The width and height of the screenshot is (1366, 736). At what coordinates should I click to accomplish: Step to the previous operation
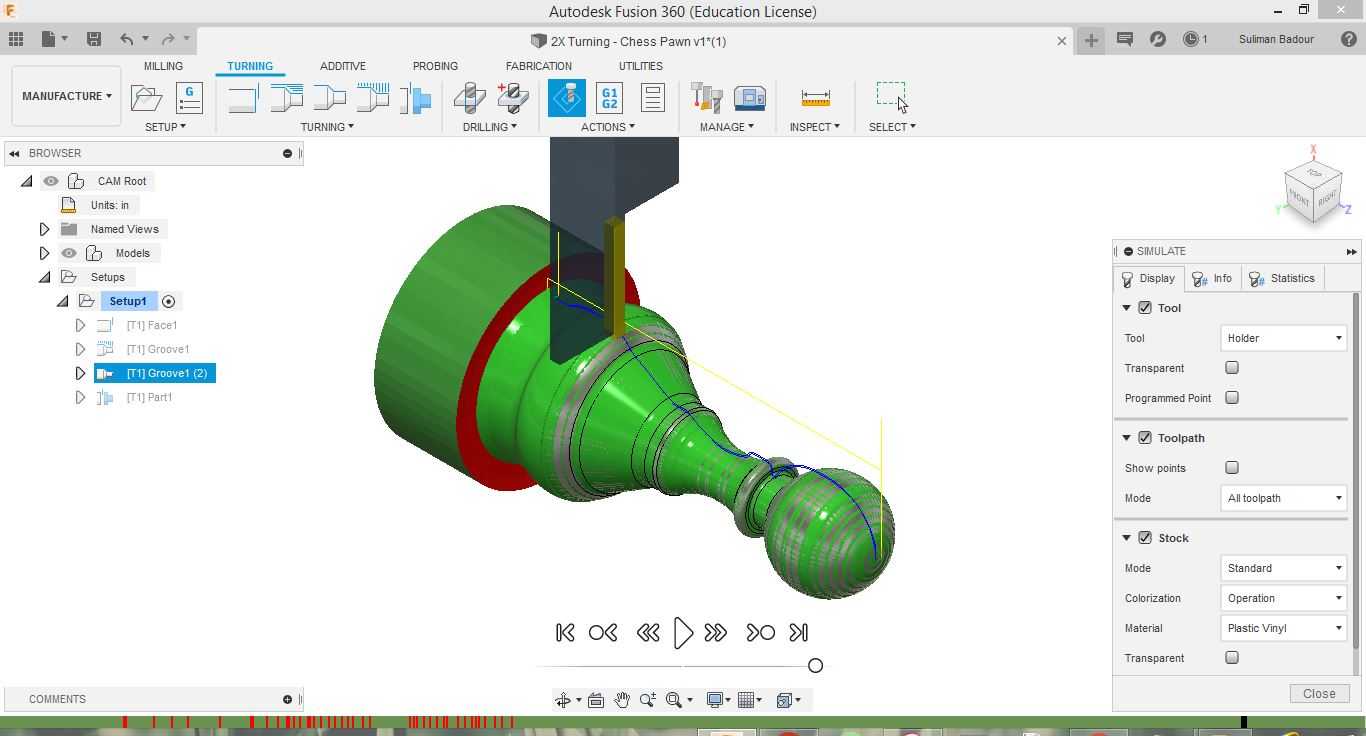[x=603, y=633]
